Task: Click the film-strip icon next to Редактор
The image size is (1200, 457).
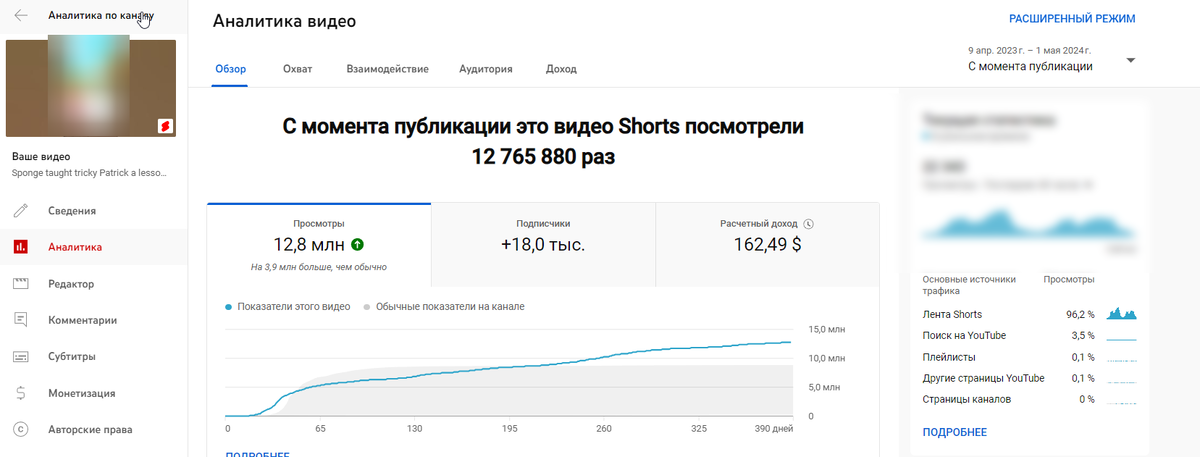Action: [x=21, y=284]
